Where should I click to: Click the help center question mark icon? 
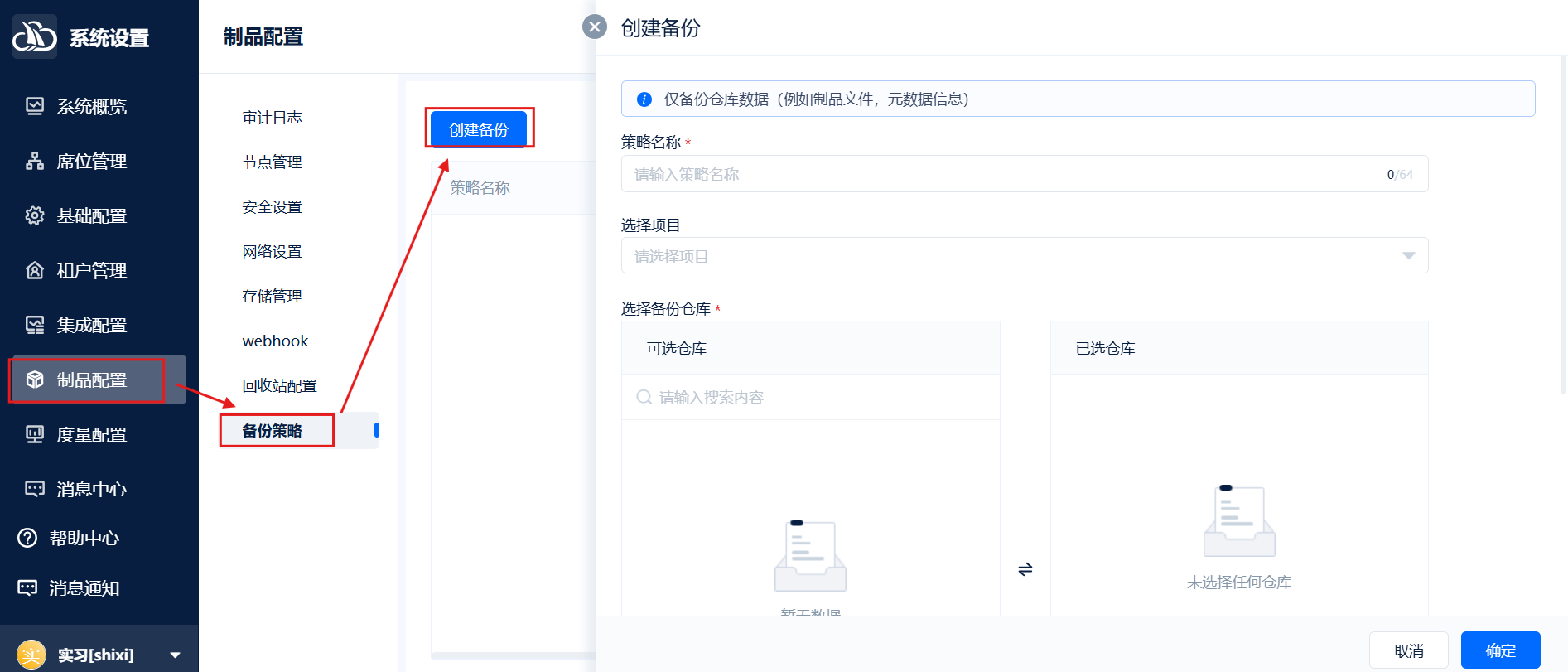27,538
